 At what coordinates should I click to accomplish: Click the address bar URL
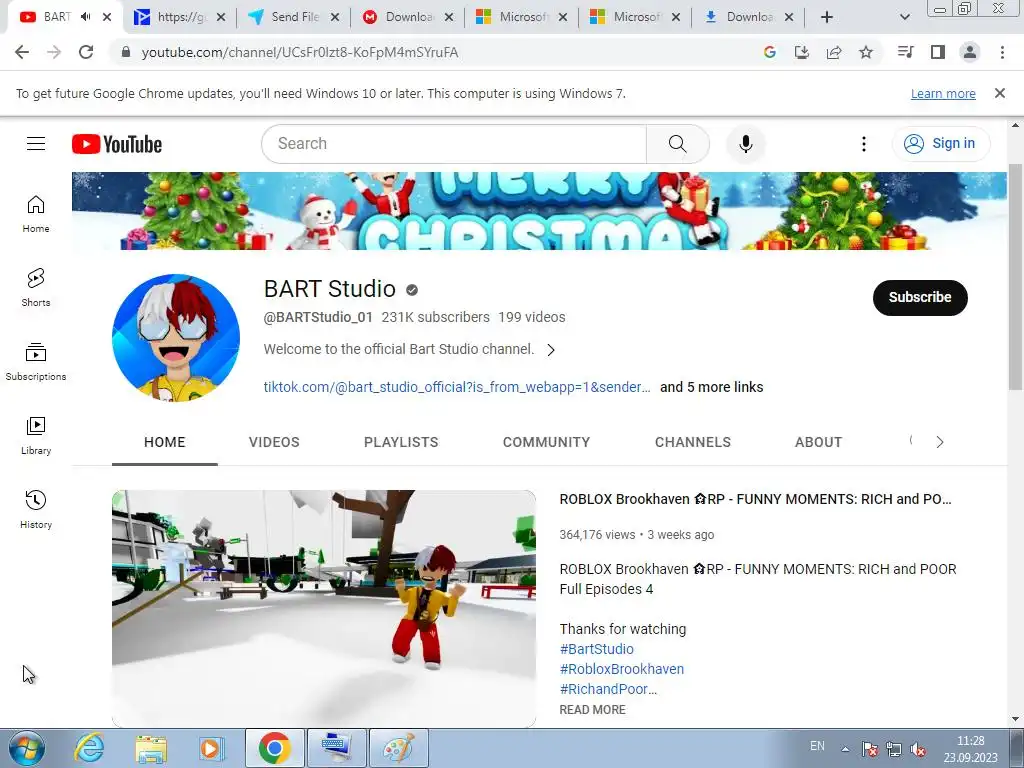300,52
